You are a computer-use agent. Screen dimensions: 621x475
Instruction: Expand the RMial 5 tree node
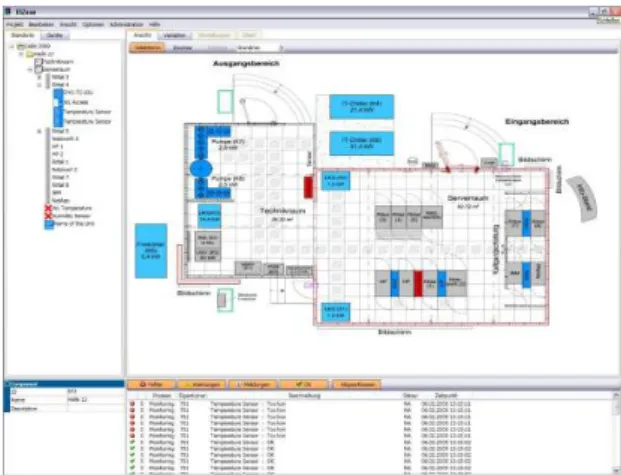point(39,131)
